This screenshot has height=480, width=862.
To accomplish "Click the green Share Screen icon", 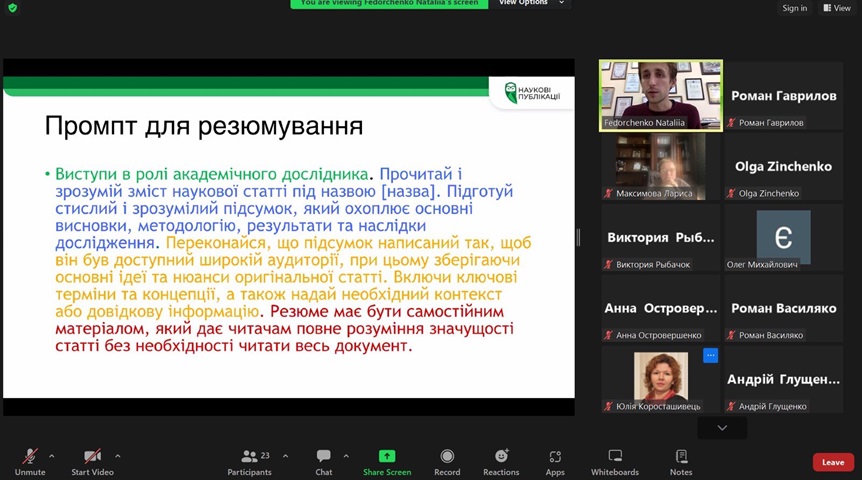I will [387, 457].
